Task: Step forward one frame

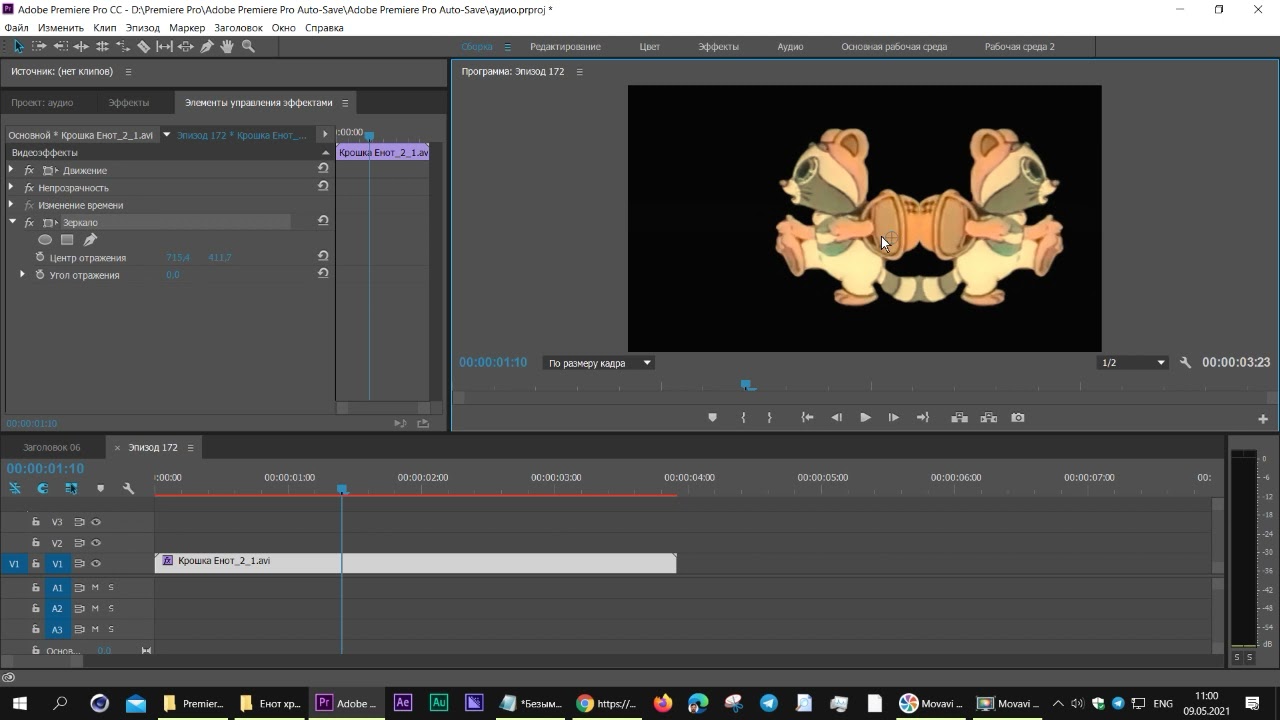Action: tap(893, 418)
